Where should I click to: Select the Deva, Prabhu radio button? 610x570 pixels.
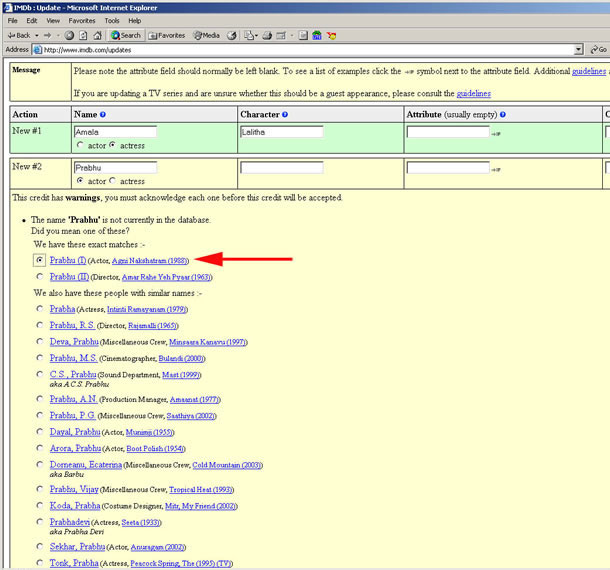39,341
